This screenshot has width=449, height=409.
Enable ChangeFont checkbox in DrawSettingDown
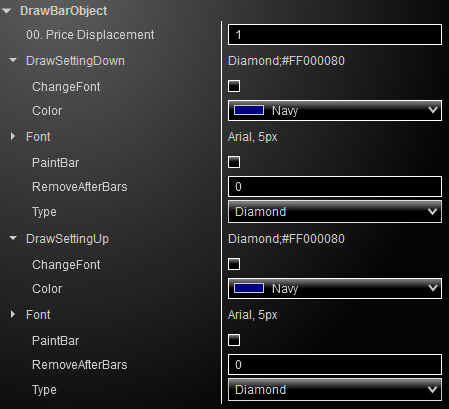point(234,86)
